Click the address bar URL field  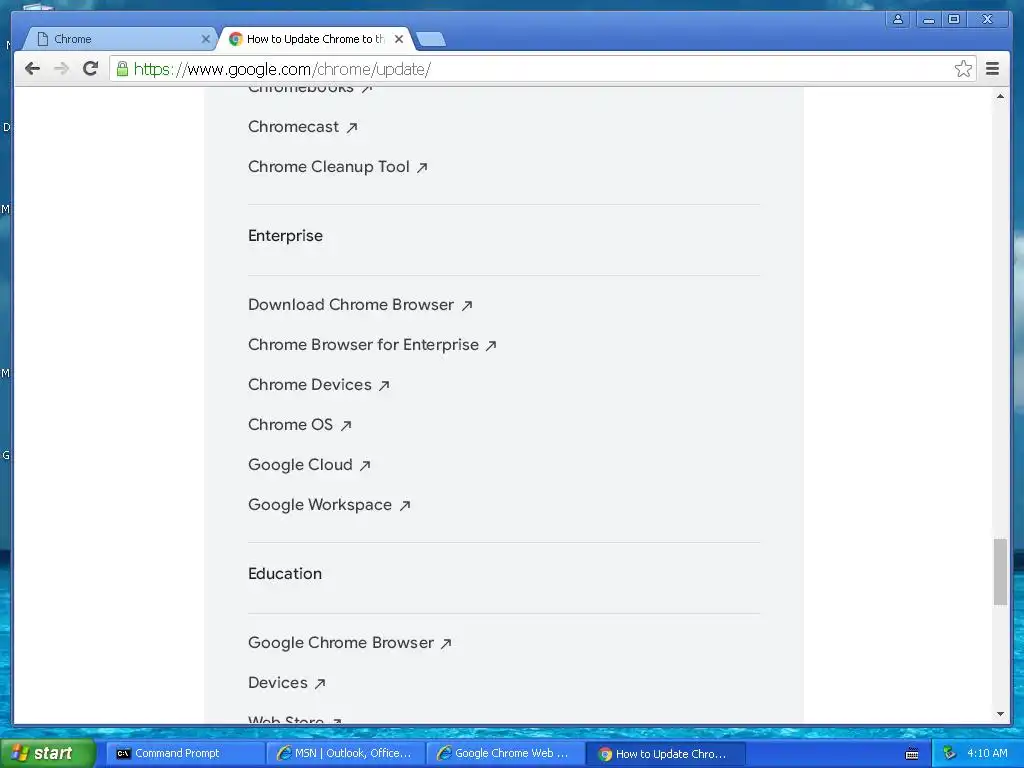click(542, 69)
